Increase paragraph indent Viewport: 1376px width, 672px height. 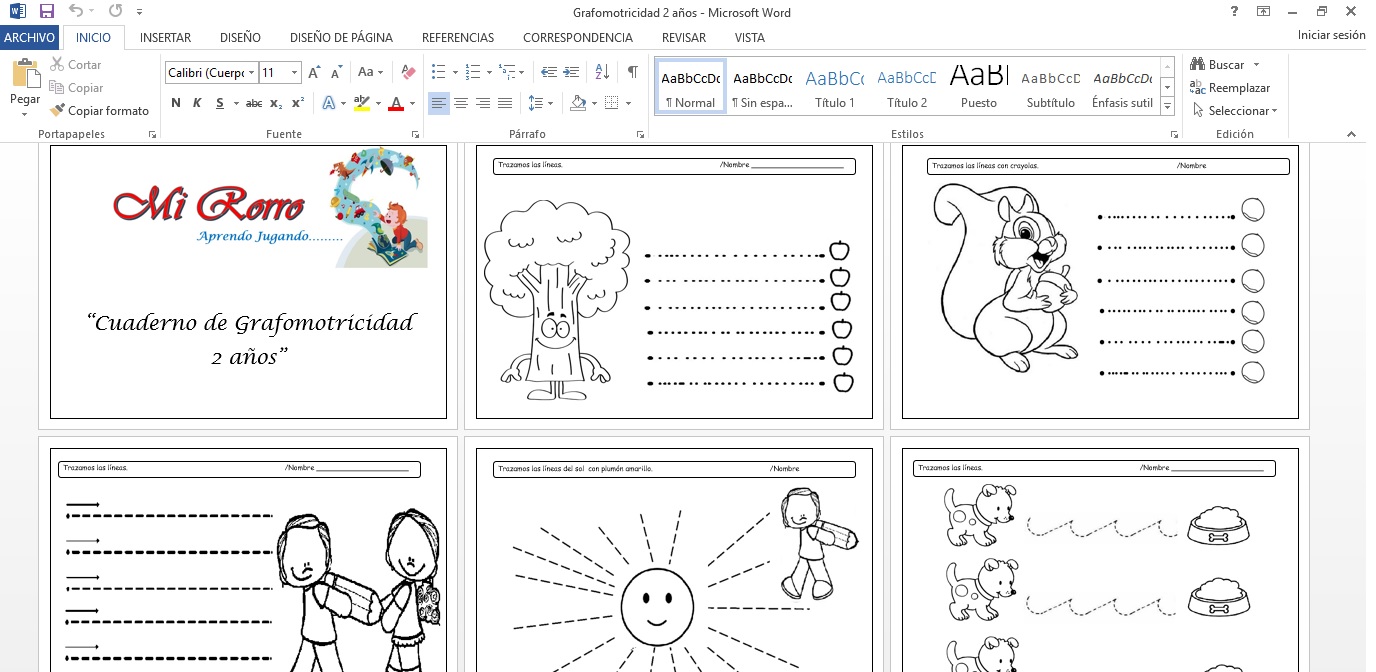tap(571, 72)
